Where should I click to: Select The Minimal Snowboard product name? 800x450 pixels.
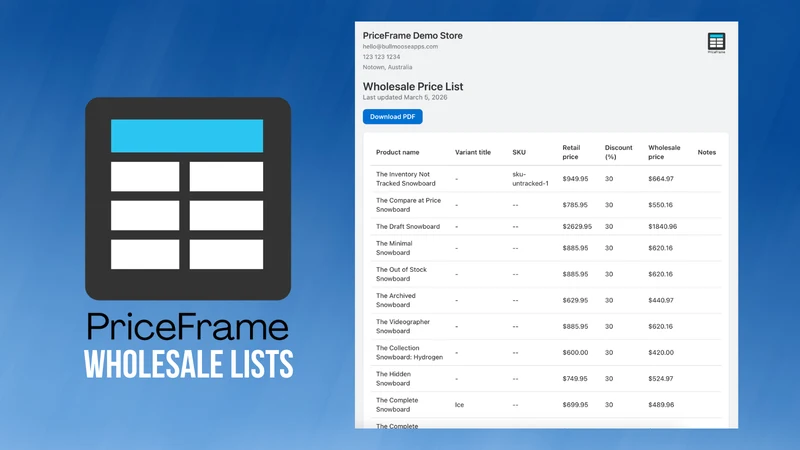pyautogui.click(x=394, y=248)
